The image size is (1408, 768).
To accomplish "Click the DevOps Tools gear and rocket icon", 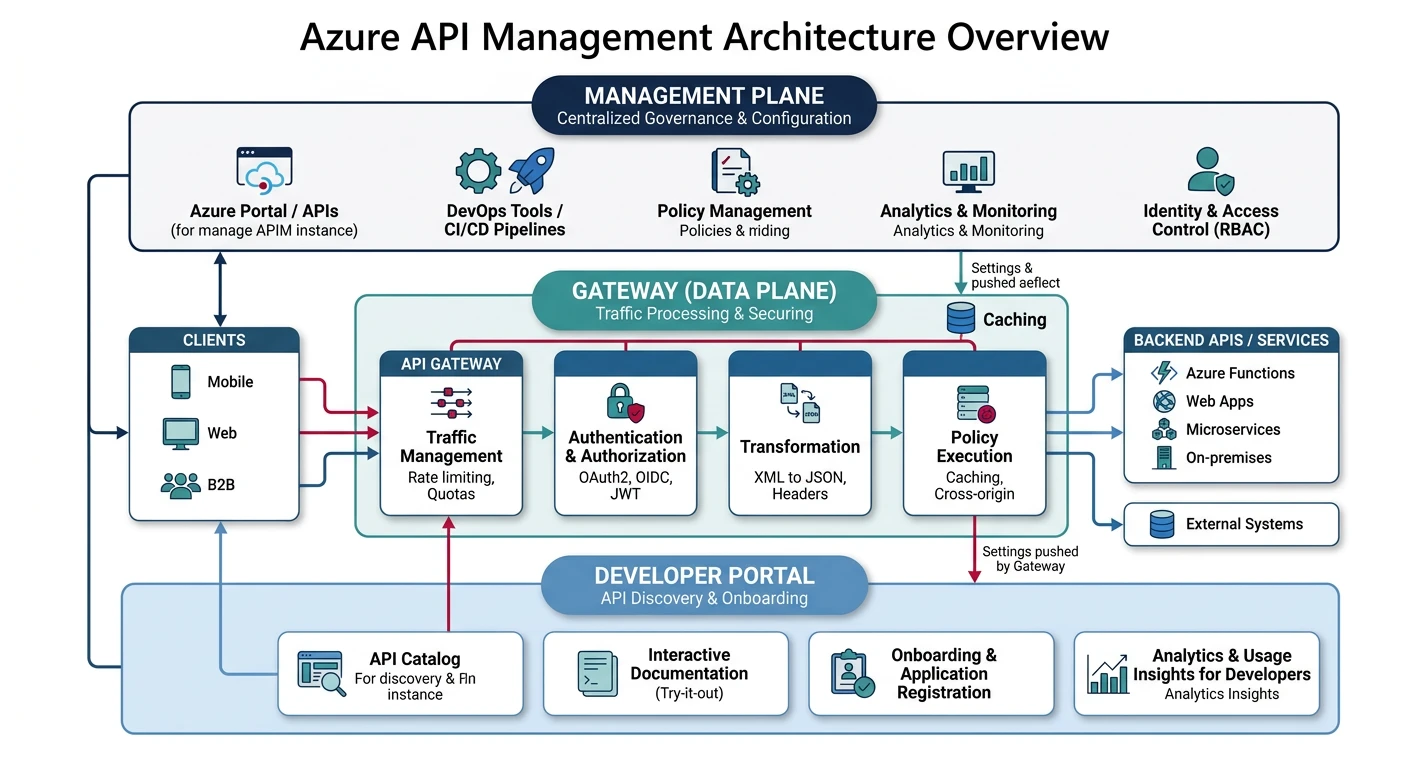I will pos(503,170).
